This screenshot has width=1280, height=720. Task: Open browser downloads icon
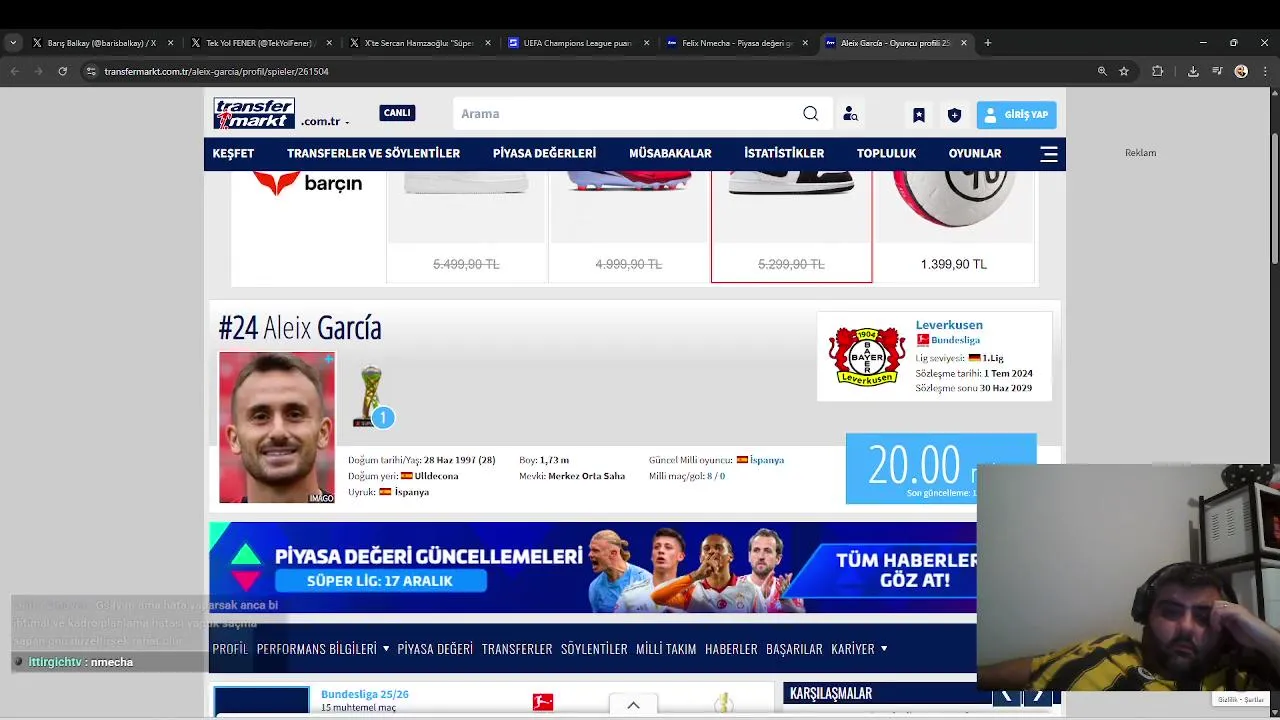click(x=1193, y=71)
